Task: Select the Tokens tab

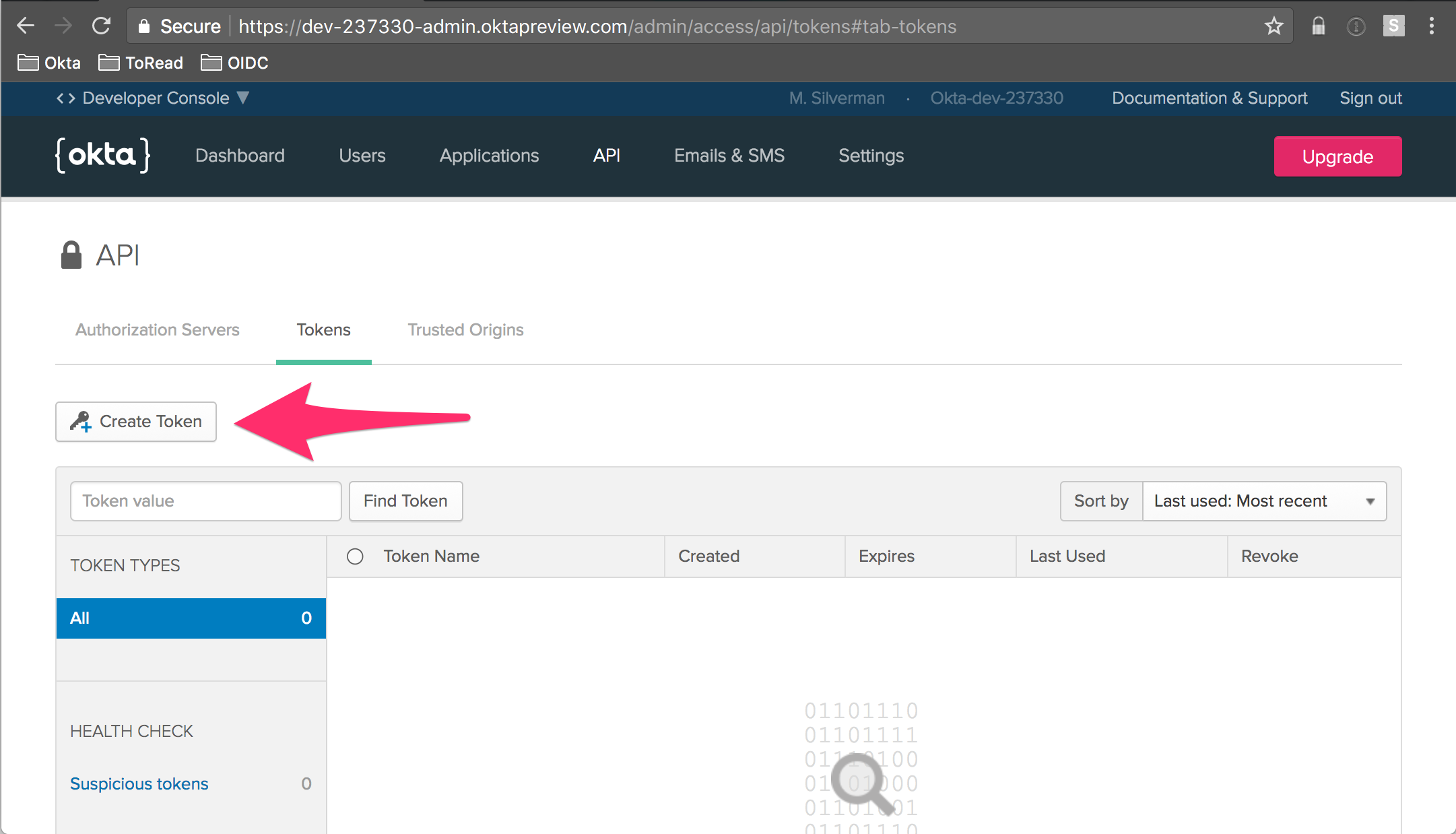Action: click(324, 329)
